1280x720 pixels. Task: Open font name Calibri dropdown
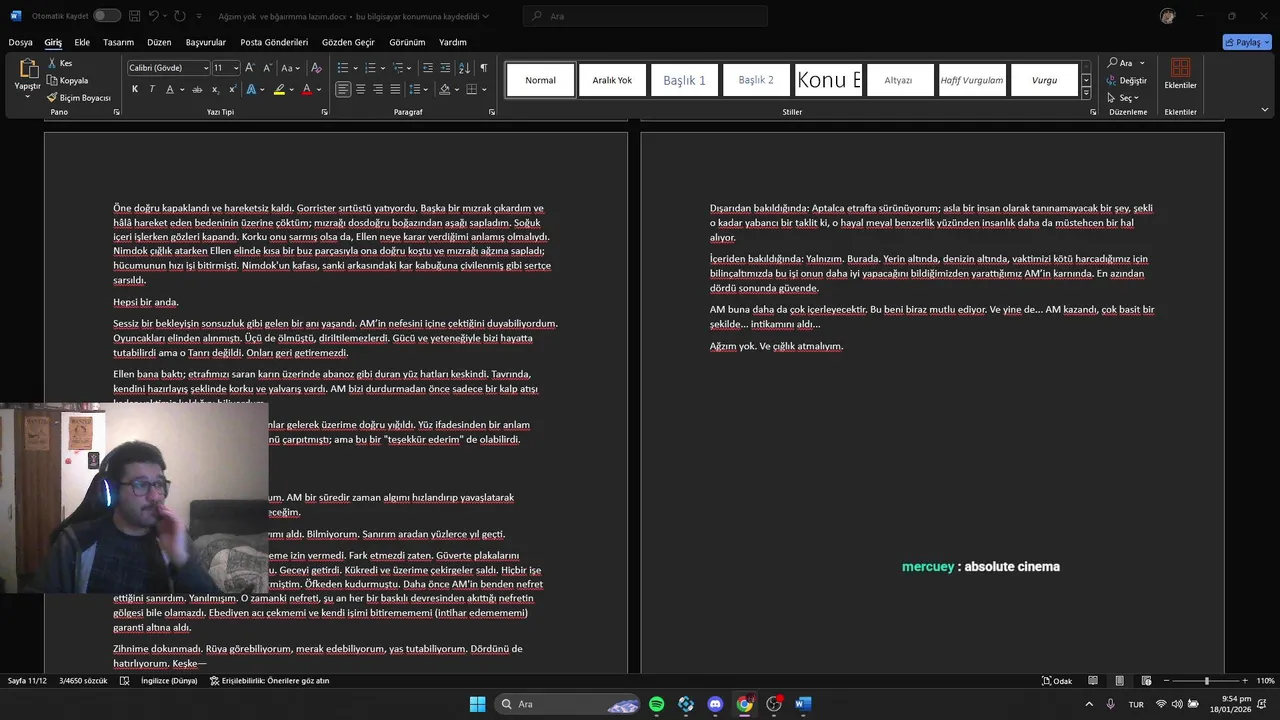pos(206,68)
